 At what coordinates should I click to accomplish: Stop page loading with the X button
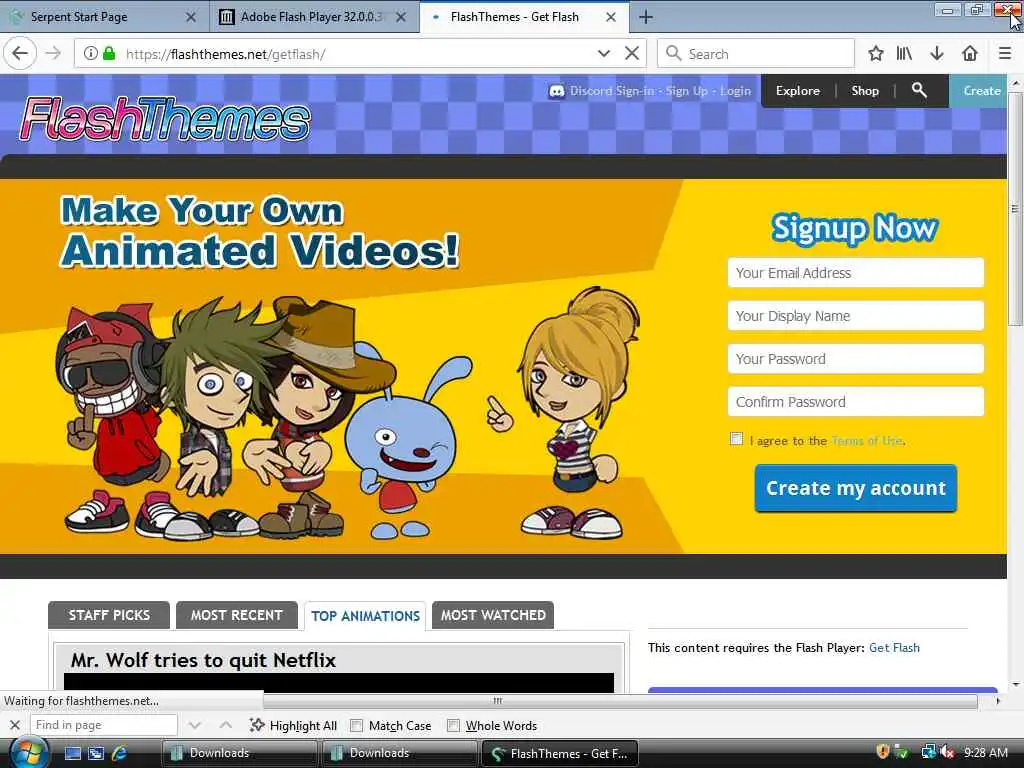click(x=632, y=54)
